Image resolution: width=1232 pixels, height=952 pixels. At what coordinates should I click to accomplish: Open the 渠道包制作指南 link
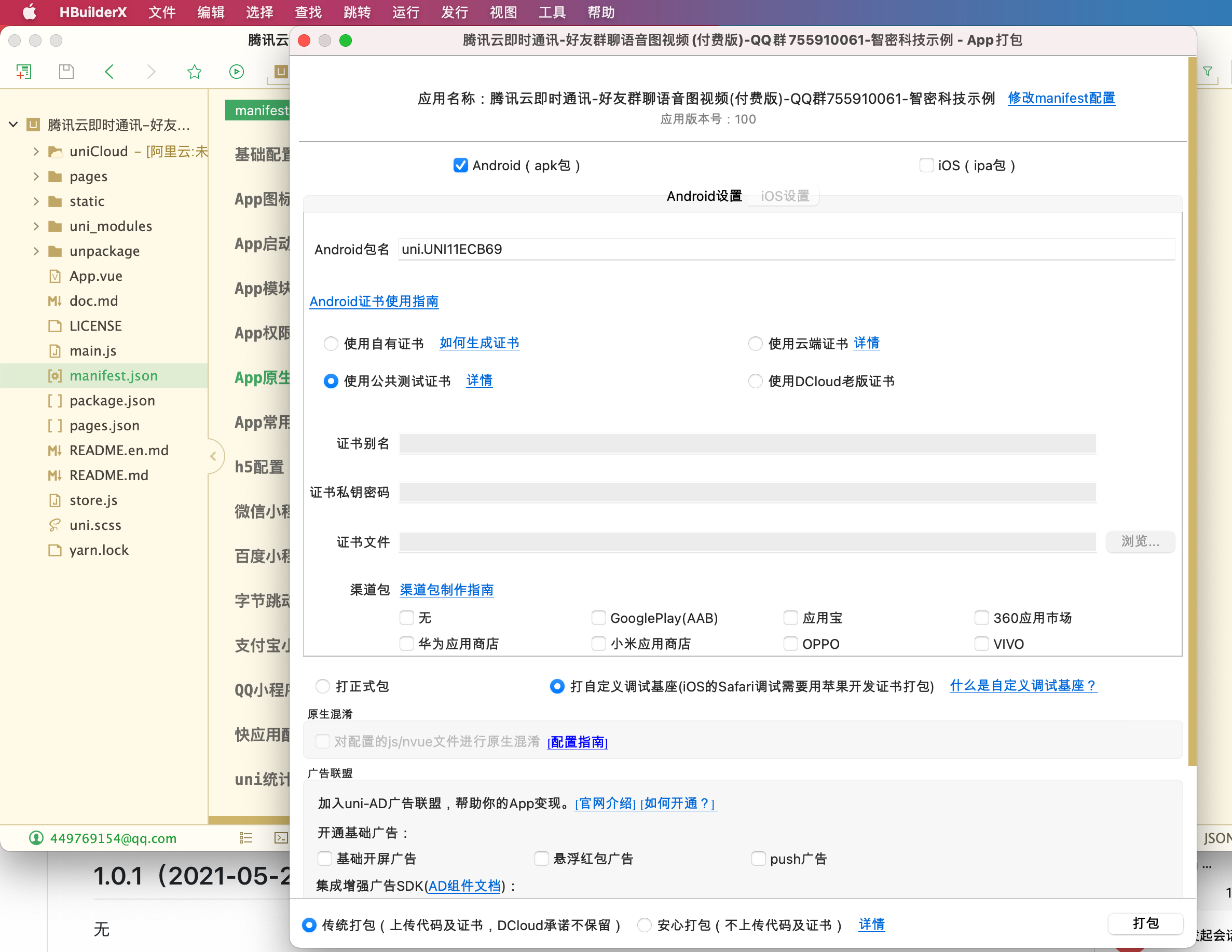pos(446,590)
